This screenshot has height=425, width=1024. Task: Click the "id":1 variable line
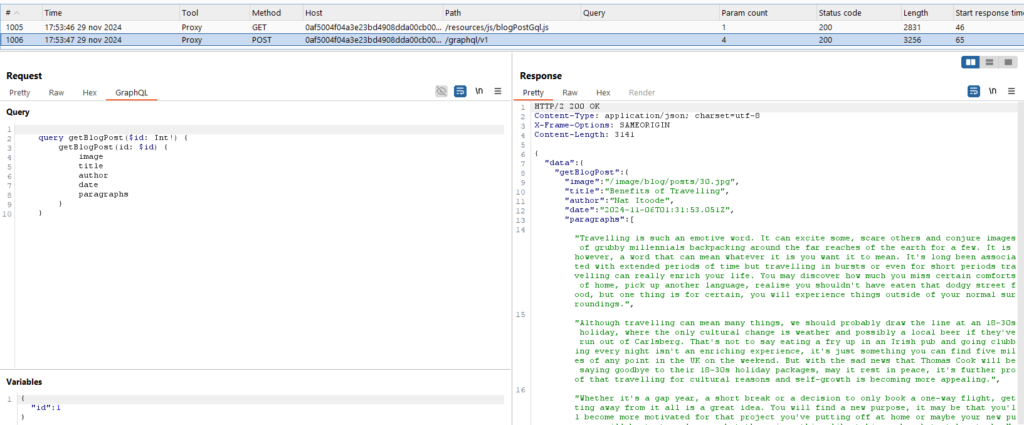pos(46,407)
